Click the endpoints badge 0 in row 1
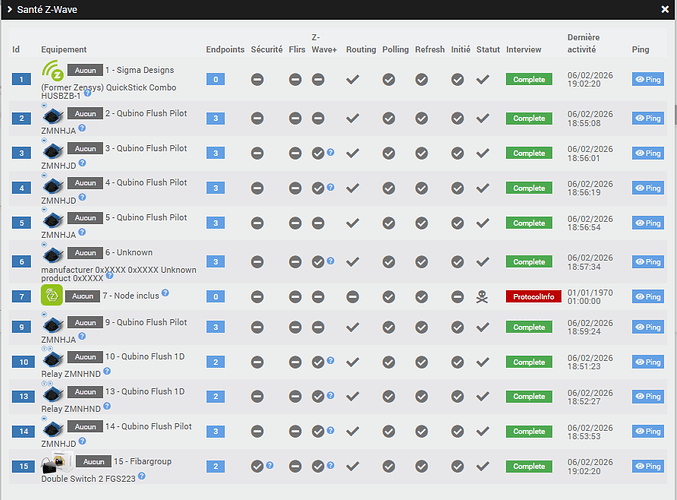The width and height of the screenshot is (677, 500). (x=215, y=79)
